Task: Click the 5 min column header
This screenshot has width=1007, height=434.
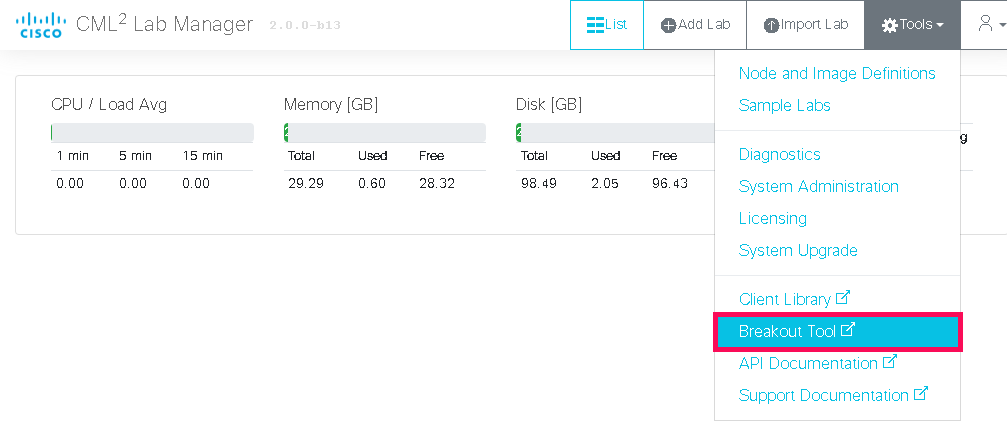Action: [x=136, y=156]
